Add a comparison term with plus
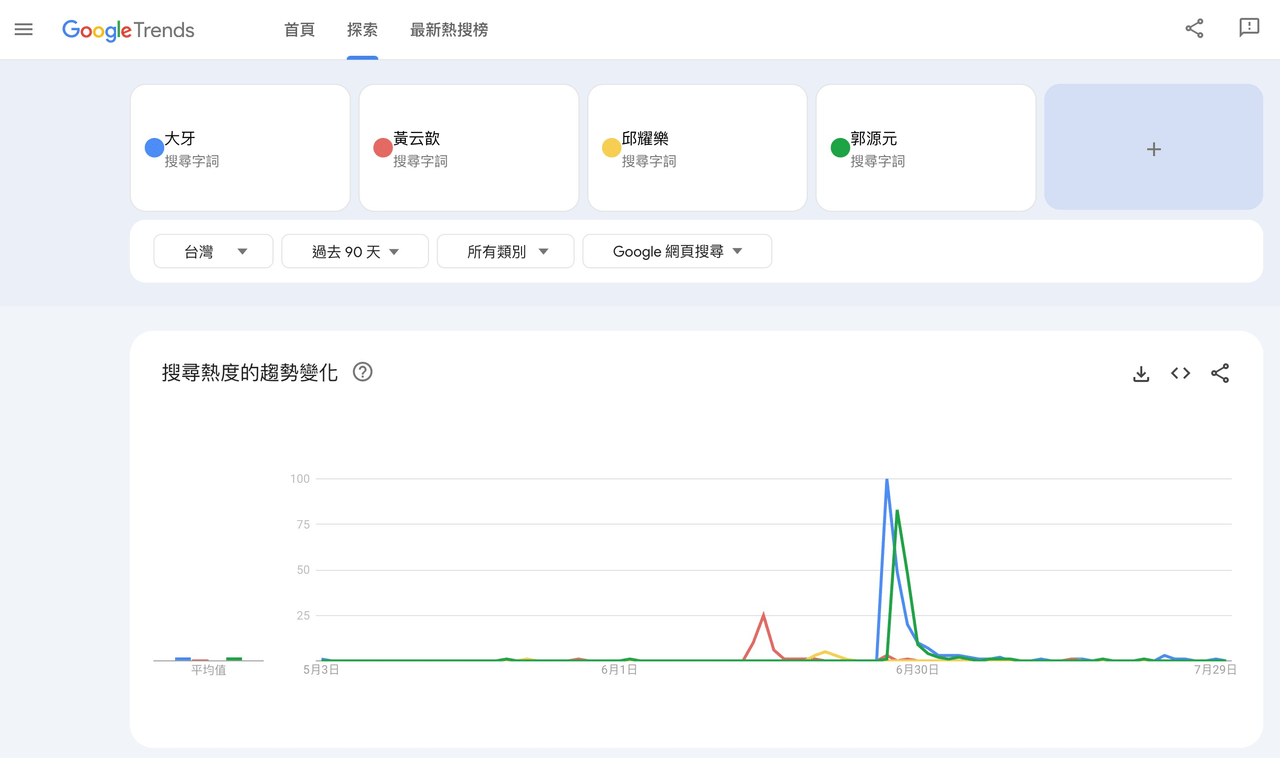The height and width of the screenshot is (758, 1280). coord(1154,148)
